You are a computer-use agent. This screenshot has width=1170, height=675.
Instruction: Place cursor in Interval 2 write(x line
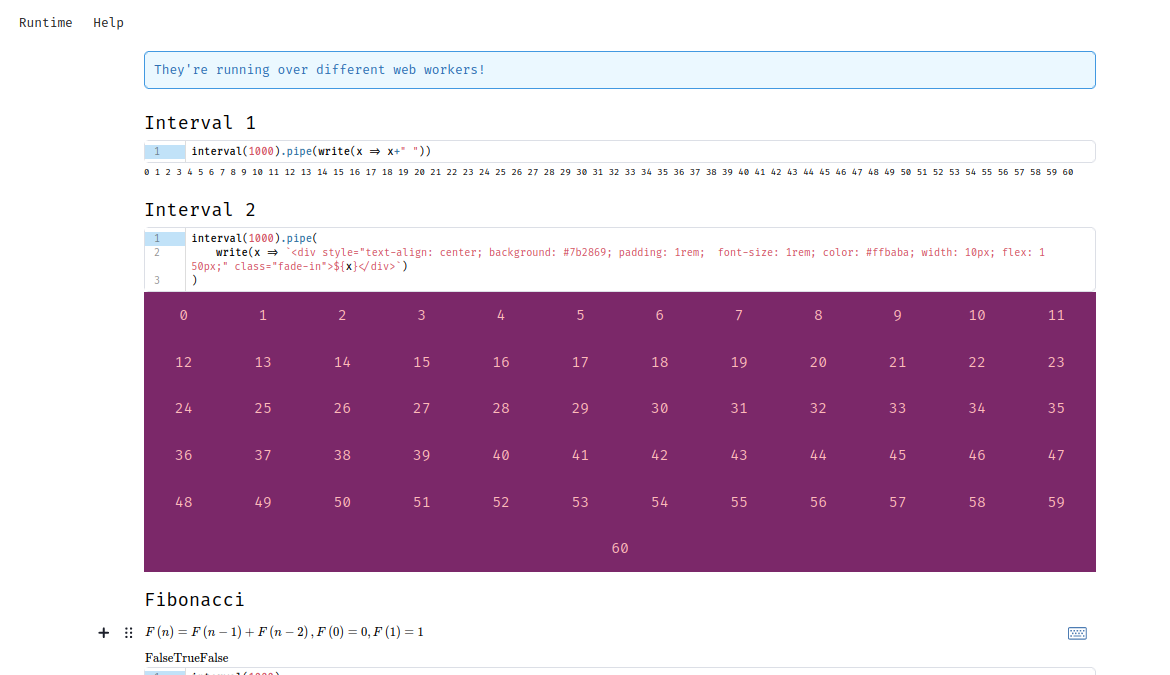639,260
